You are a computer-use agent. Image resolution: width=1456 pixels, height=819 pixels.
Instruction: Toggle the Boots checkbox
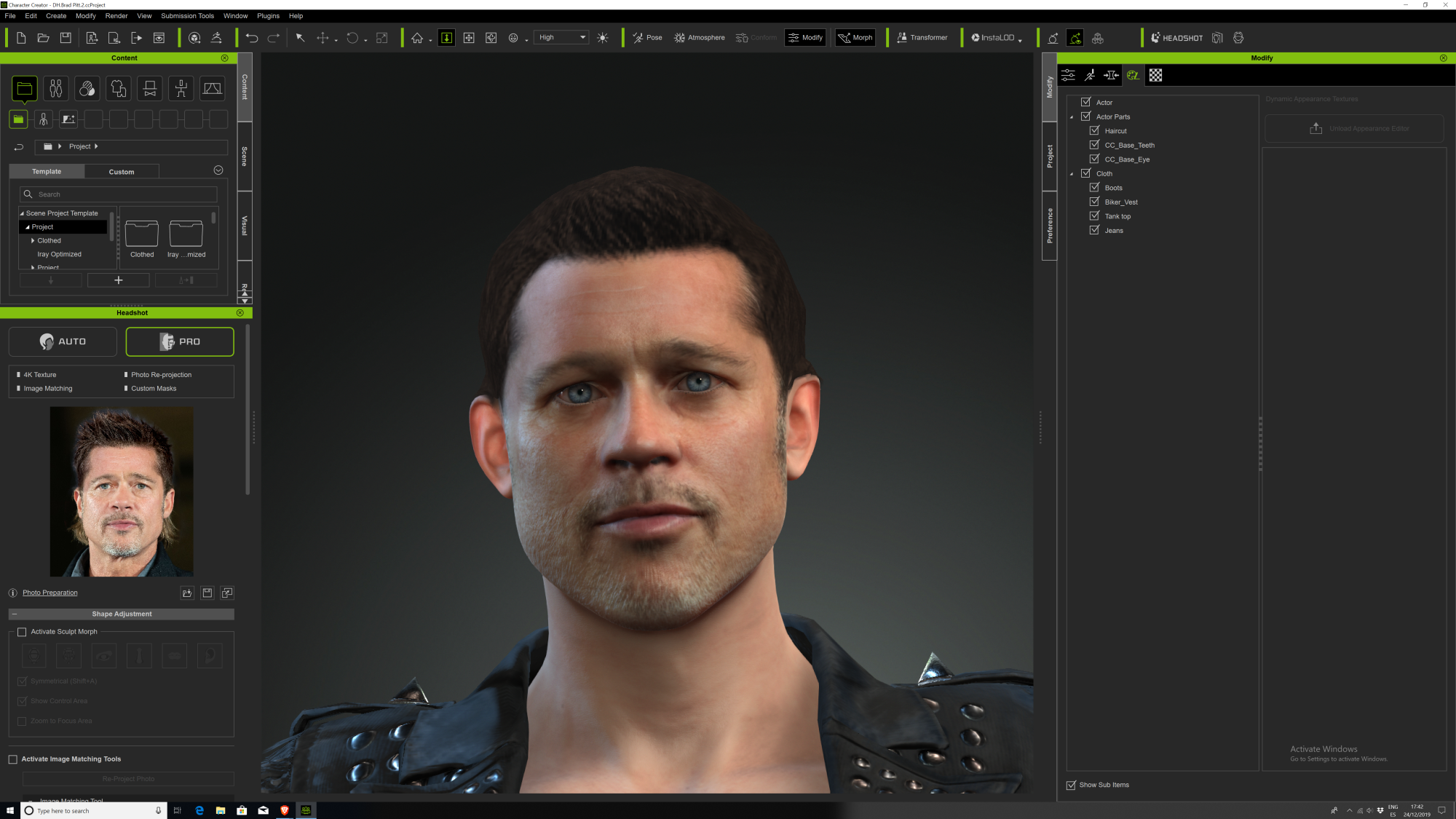click(1094, 187)
